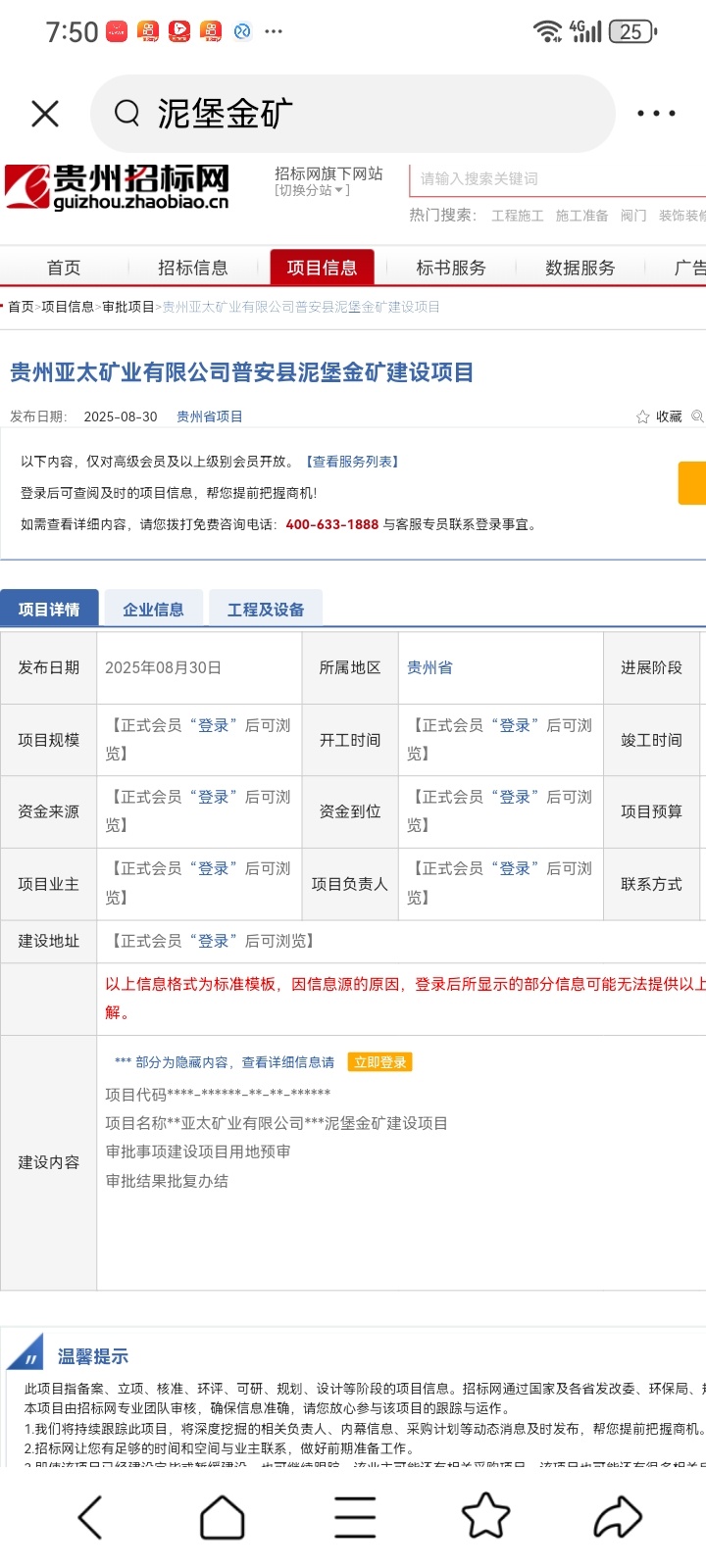
Task: Tap the phone number 400-633-1888
Action: pyautogui.click(x=331, y=524)
